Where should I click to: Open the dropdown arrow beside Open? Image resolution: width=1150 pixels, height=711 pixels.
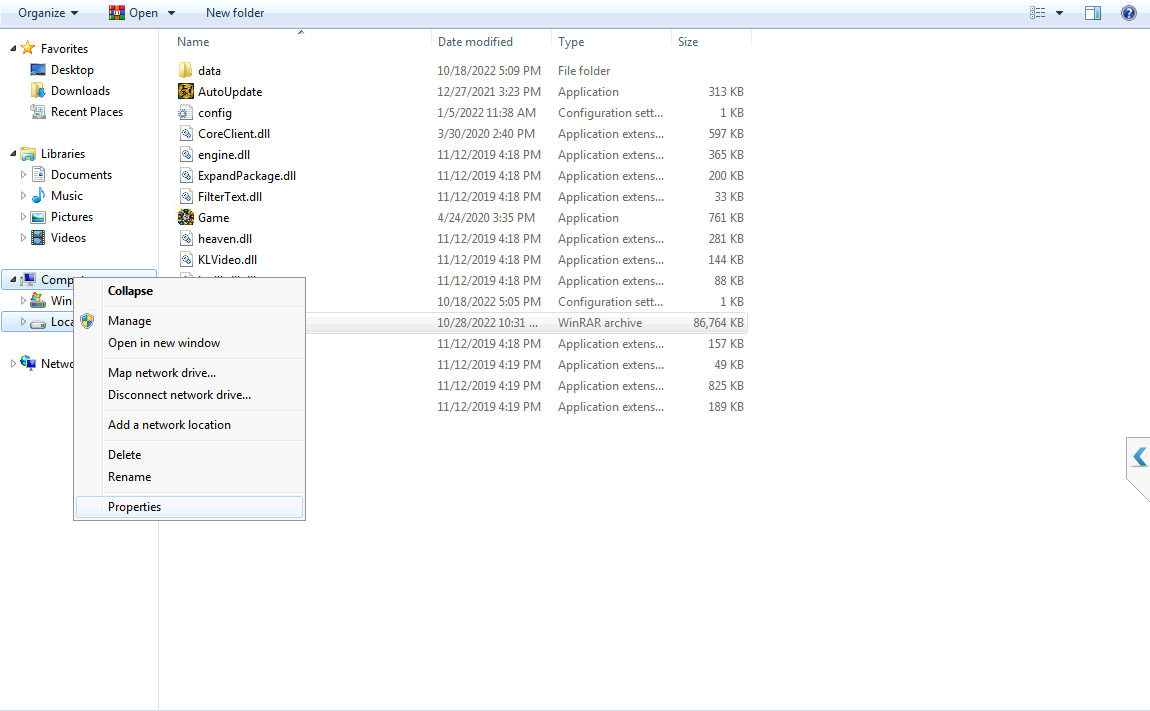(171, 13)
